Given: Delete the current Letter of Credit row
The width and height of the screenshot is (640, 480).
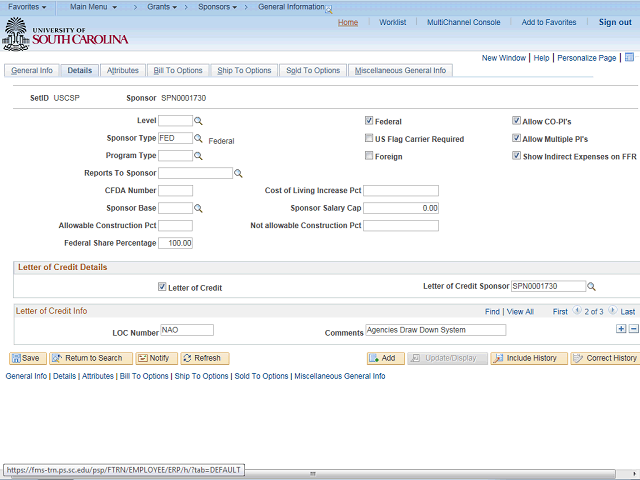Looking at the screenshot, I should coord(633,329).
